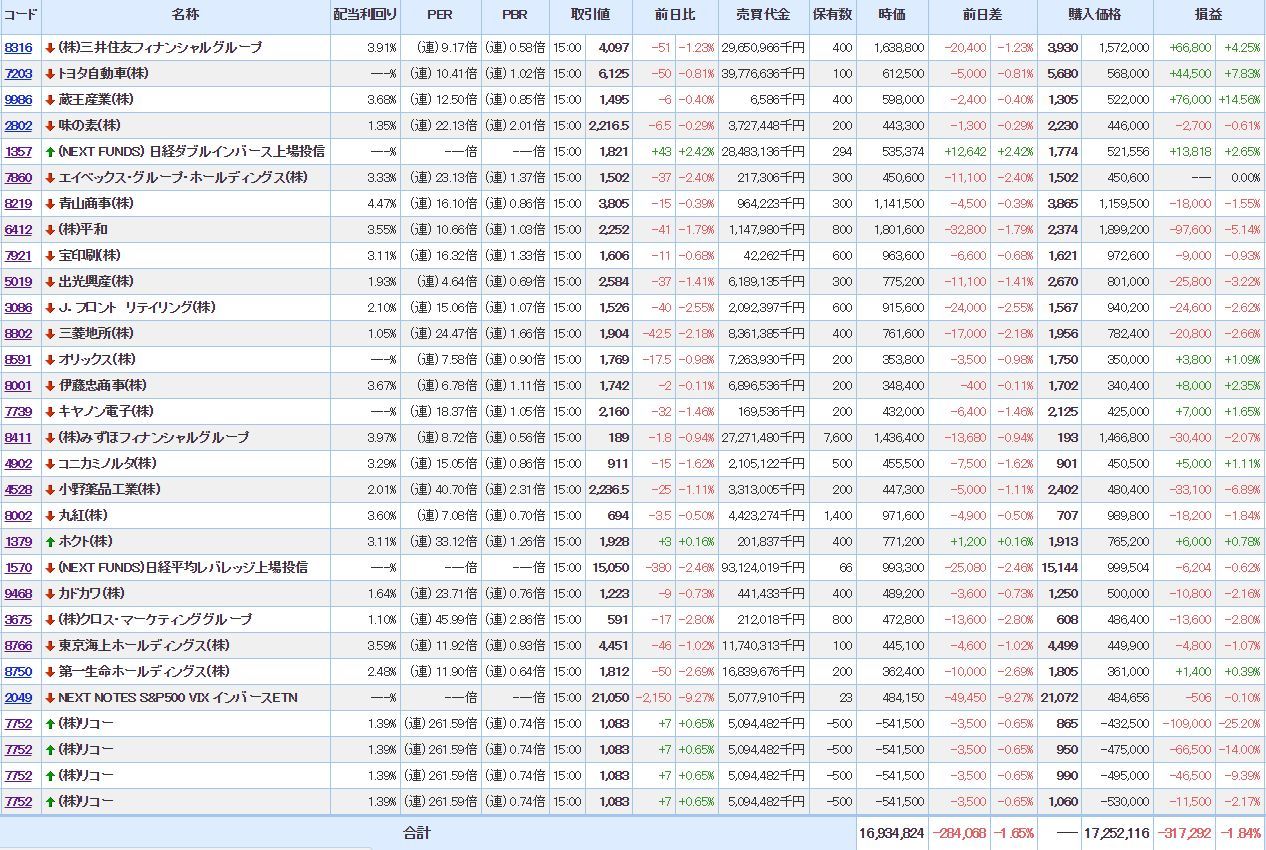Screen dimensions: 1266x850
Task: Click the 損益 column header
Action: tap(1208, 15)
